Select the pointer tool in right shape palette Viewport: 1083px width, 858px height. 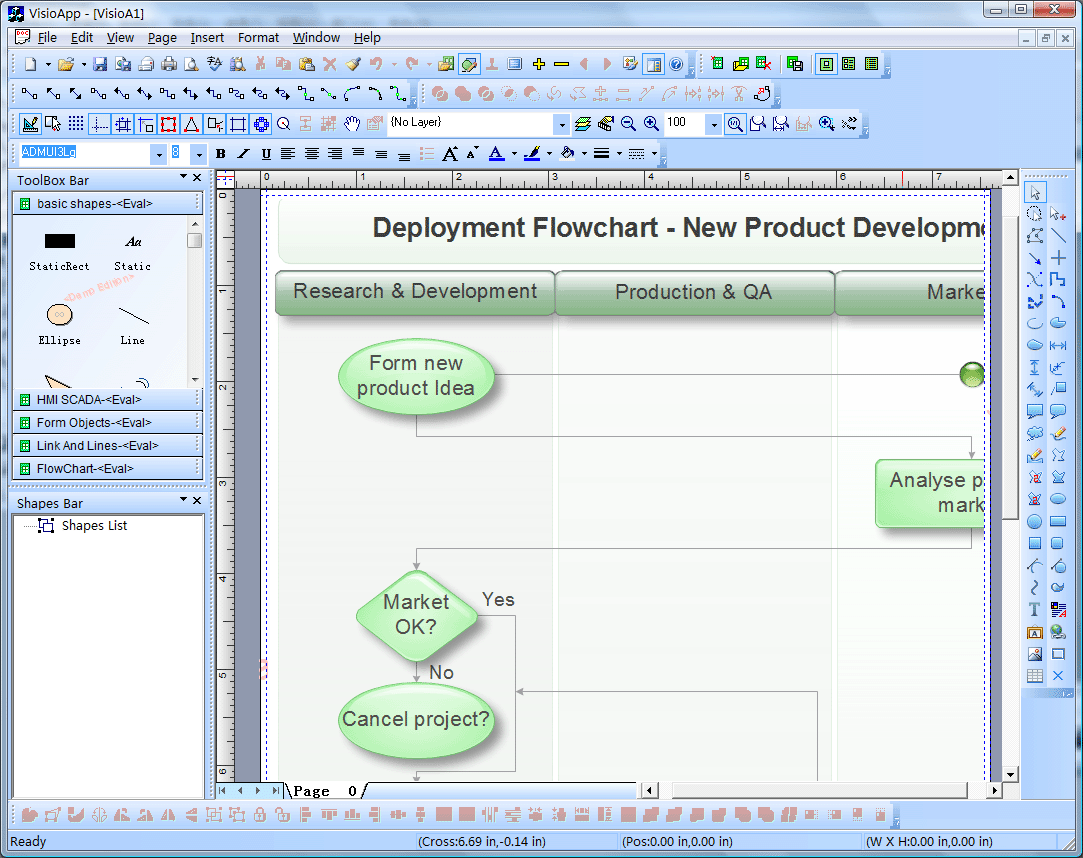coord(1035,190)
